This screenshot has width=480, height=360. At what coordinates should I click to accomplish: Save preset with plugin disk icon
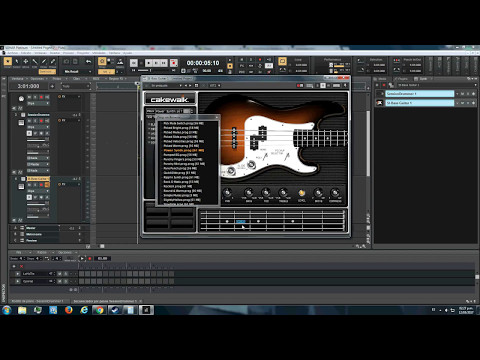pos(196,86)
